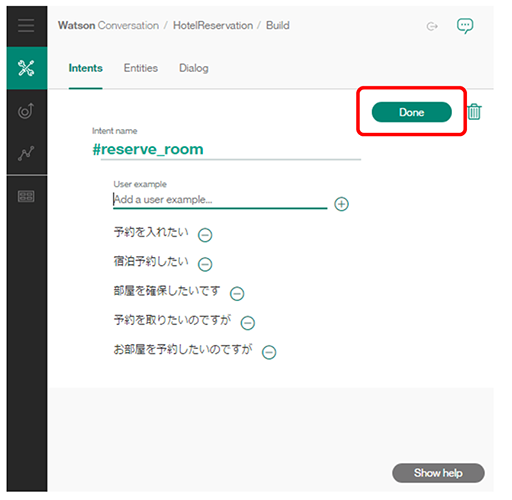Switch to the Entities tab

pyautogui.click(x=141, y=68)
